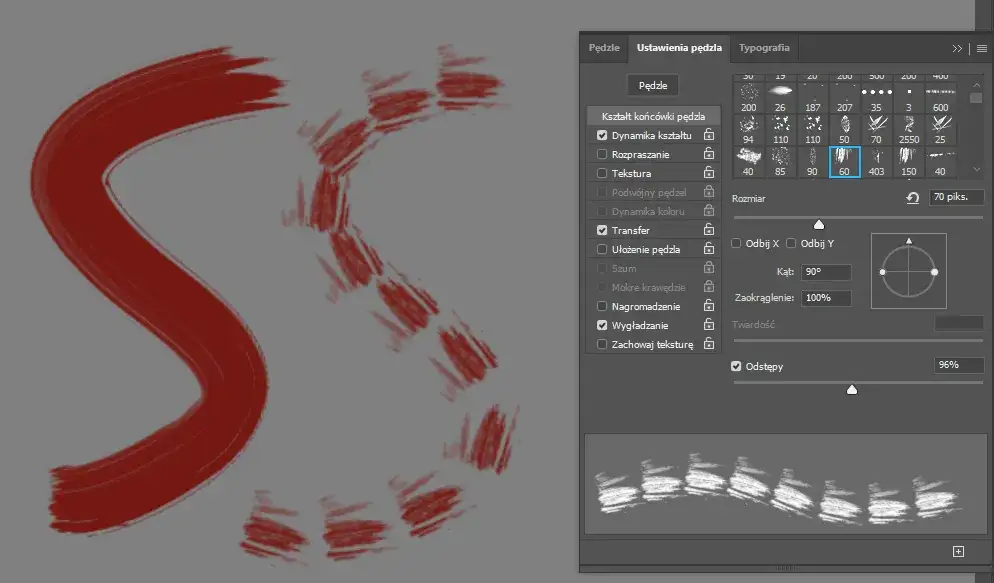Click the Pędzle button
The image size is (994, 583).
click(x=653, y=86)
